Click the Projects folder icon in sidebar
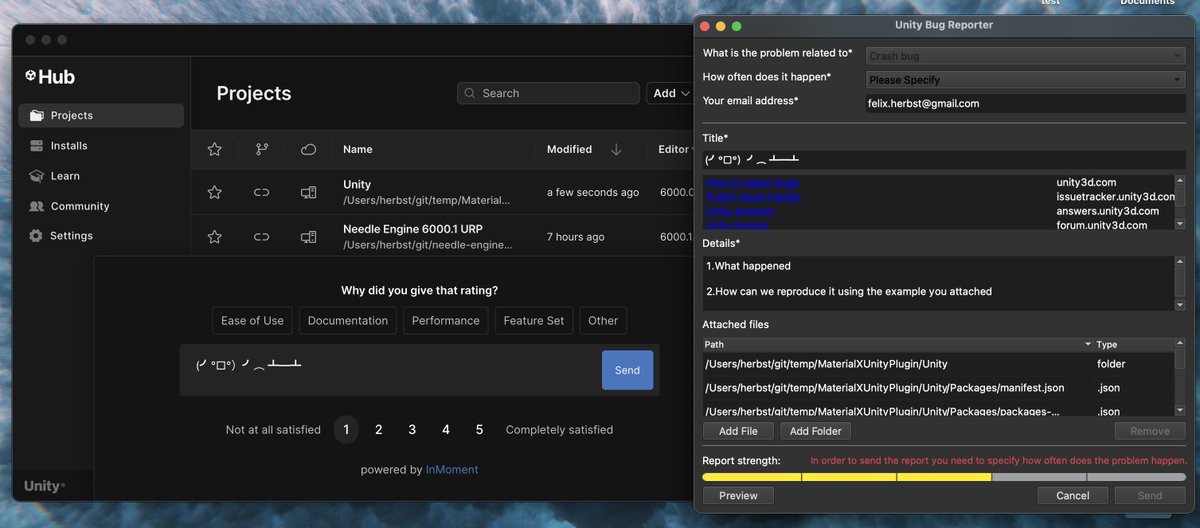 tap(37, 115)
